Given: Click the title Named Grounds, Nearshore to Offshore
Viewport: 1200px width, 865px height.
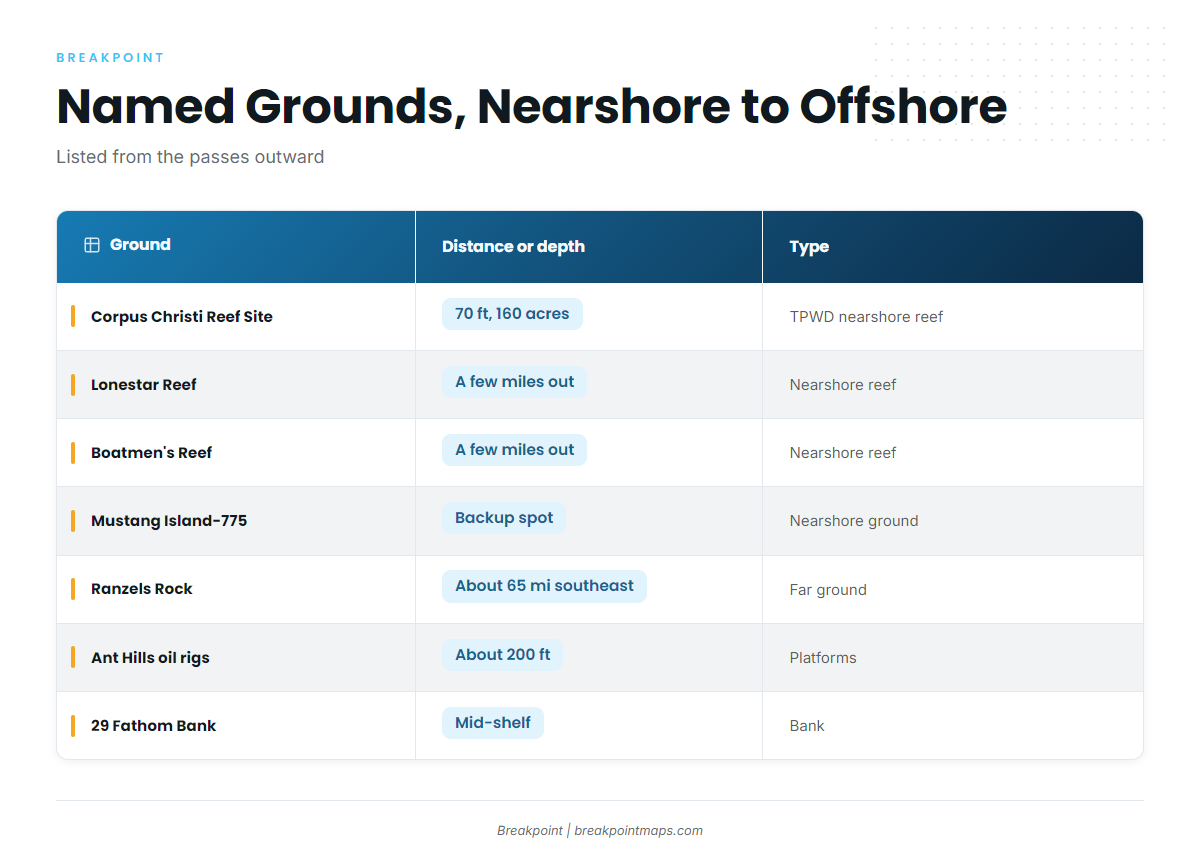Looking at the screenshot, I should [x=531, y=106].
